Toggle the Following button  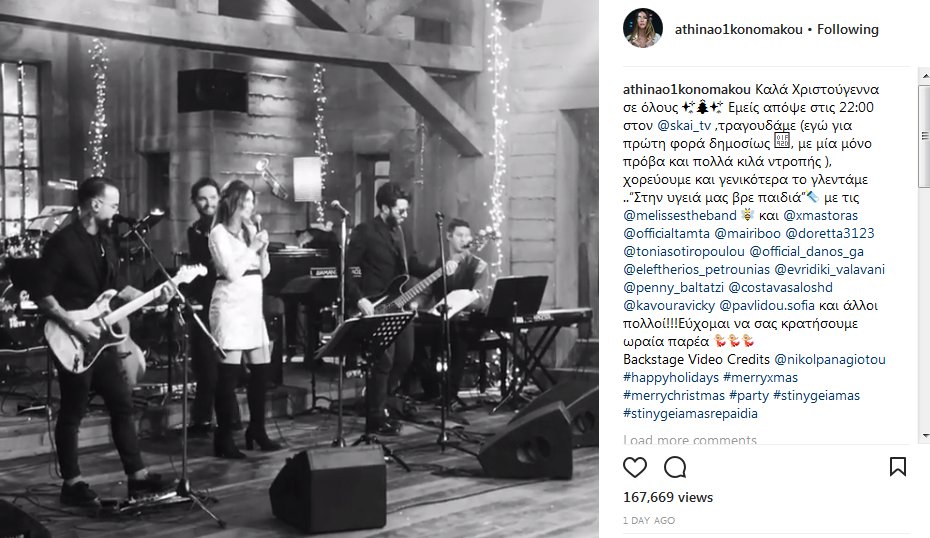848,29
